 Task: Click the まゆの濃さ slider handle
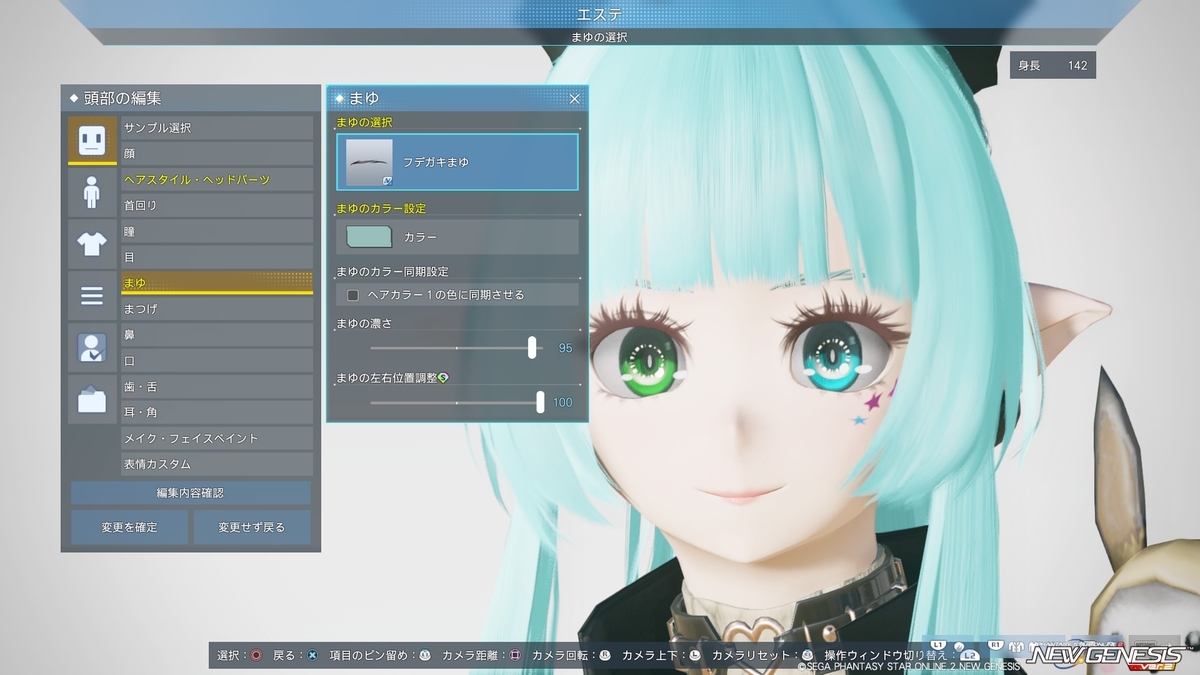pyautogui.click(x=533, y=347)
